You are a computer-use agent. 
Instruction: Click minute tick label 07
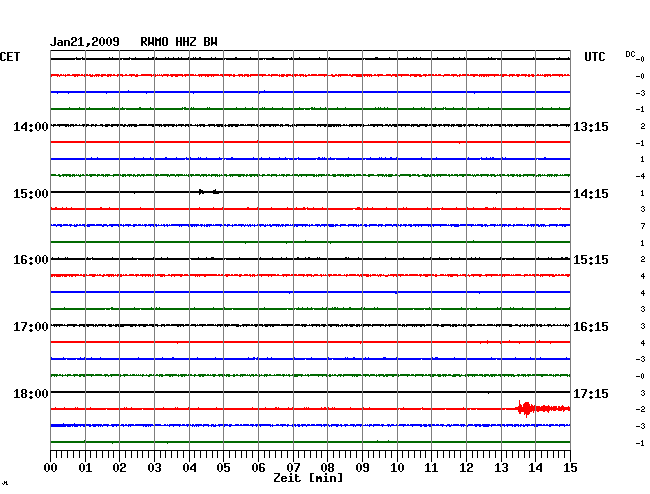293,468
